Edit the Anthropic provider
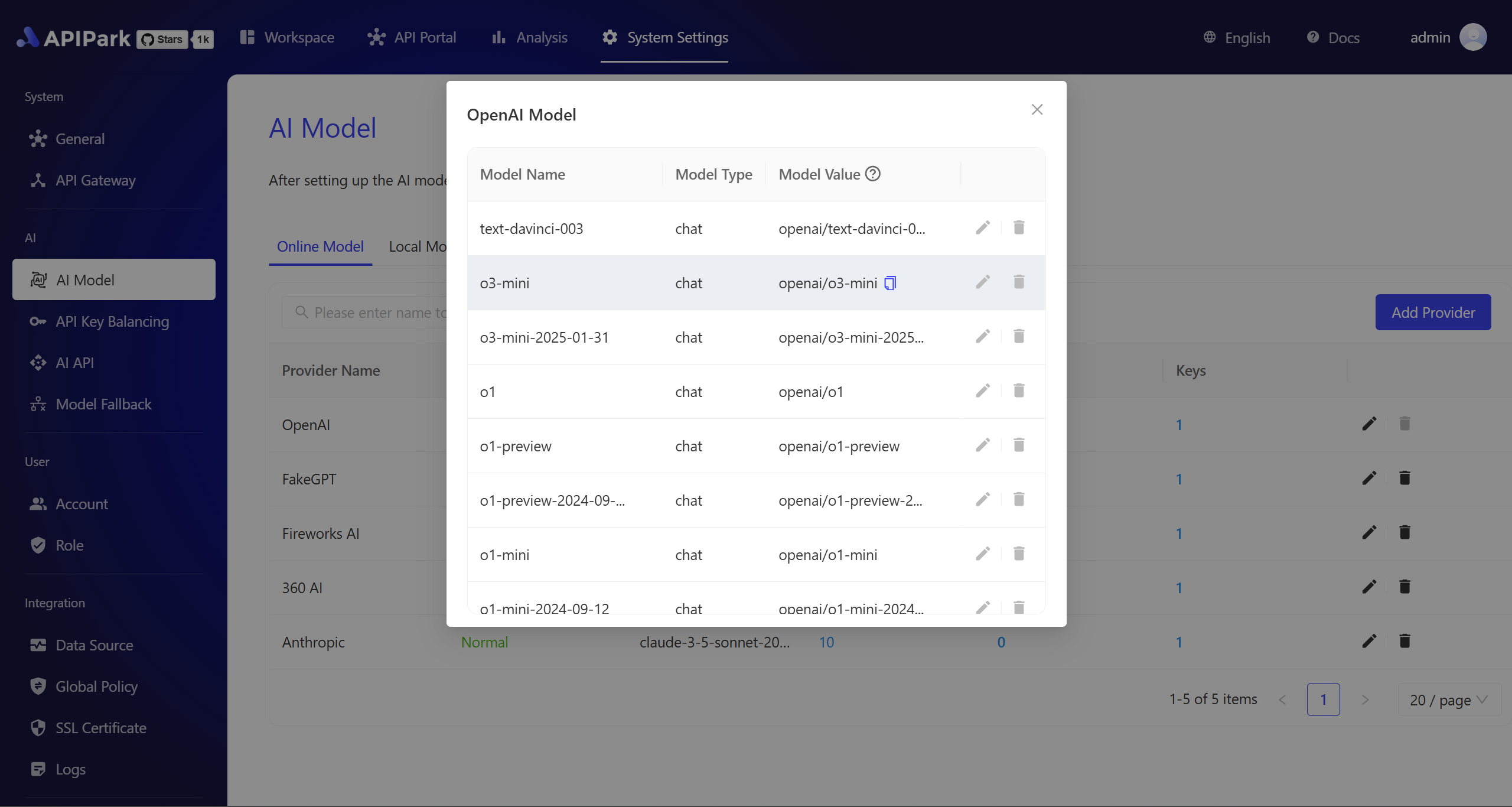Screen dimensions: 1512x807 pyautogui.click(x=1369, y=642)
